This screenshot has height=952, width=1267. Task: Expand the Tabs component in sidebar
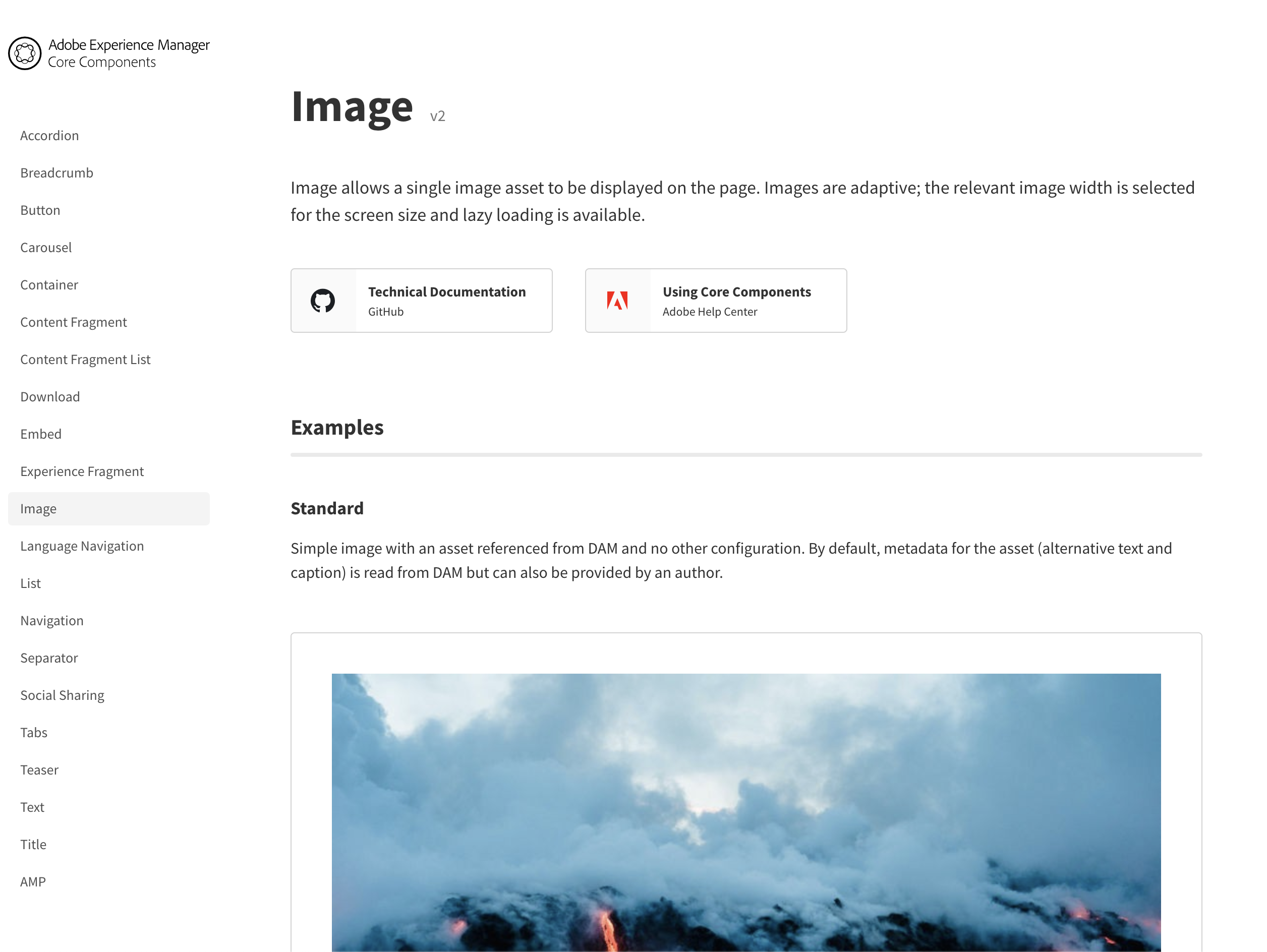(x=33, y=732)
